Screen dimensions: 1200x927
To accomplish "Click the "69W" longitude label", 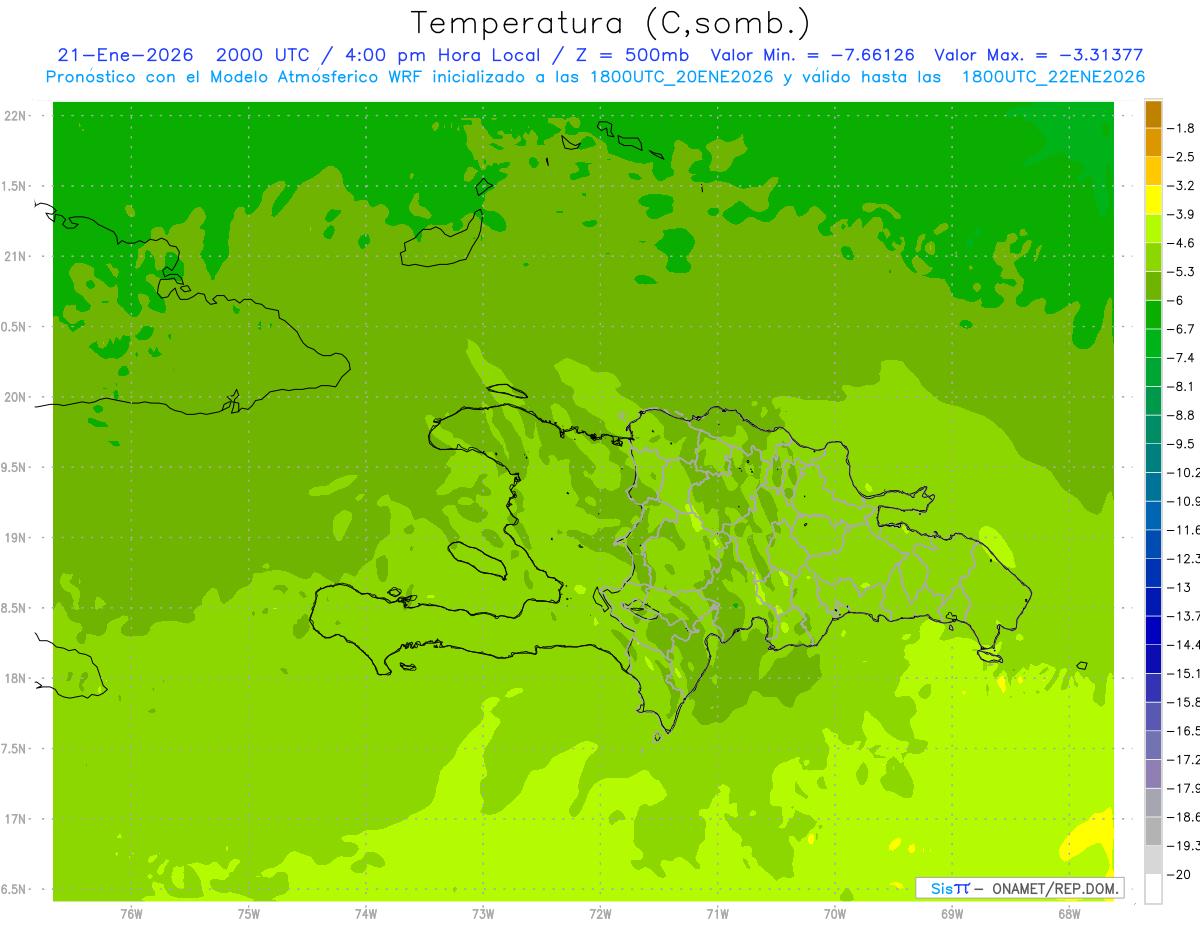I will (x=951, y=913).
